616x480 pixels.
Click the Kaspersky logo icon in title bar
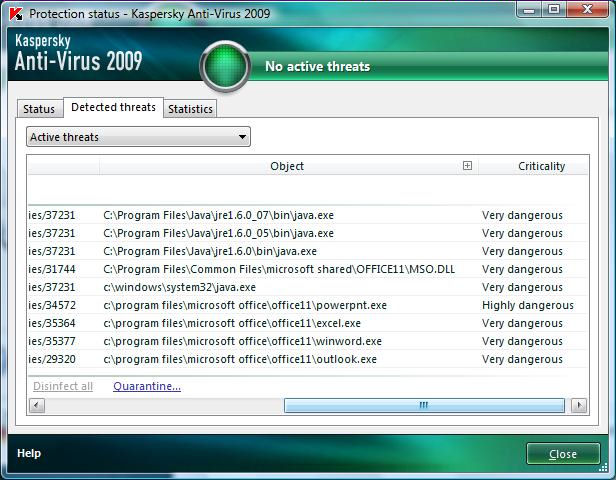[x=16, y=14]
